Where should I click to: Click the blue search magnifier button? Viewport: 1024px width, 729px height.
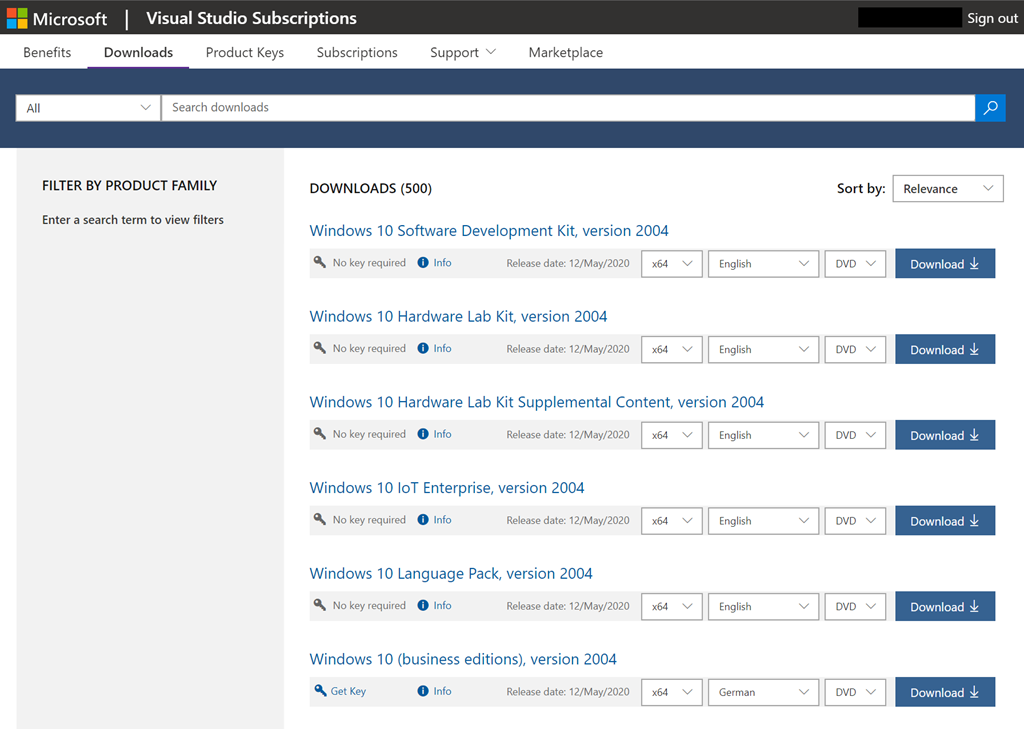coord(990,108)
